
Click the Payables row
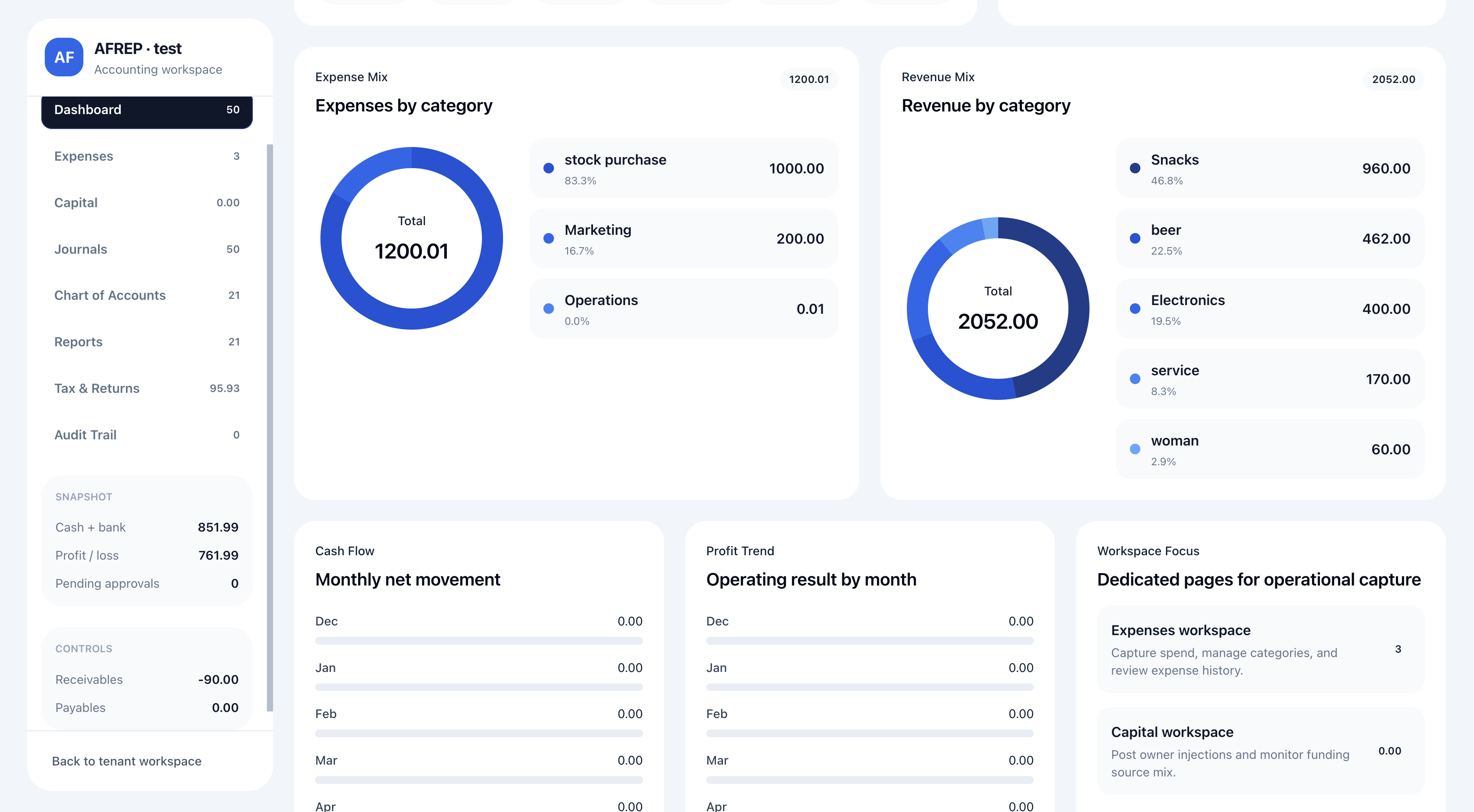(x=147, y=708)
